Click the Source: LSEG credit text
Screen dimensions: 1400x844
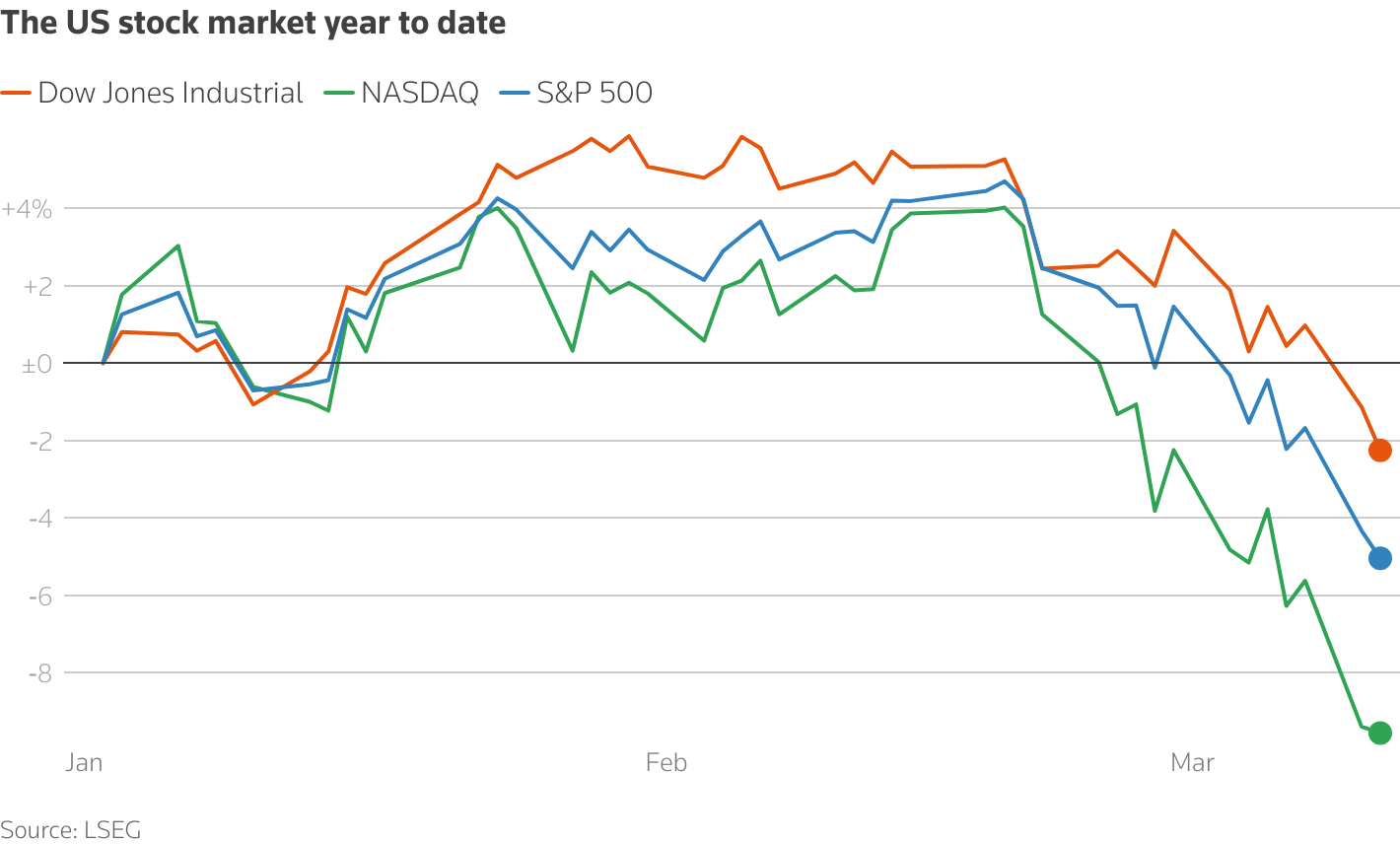pyautogui.click(x=71, y=830)
